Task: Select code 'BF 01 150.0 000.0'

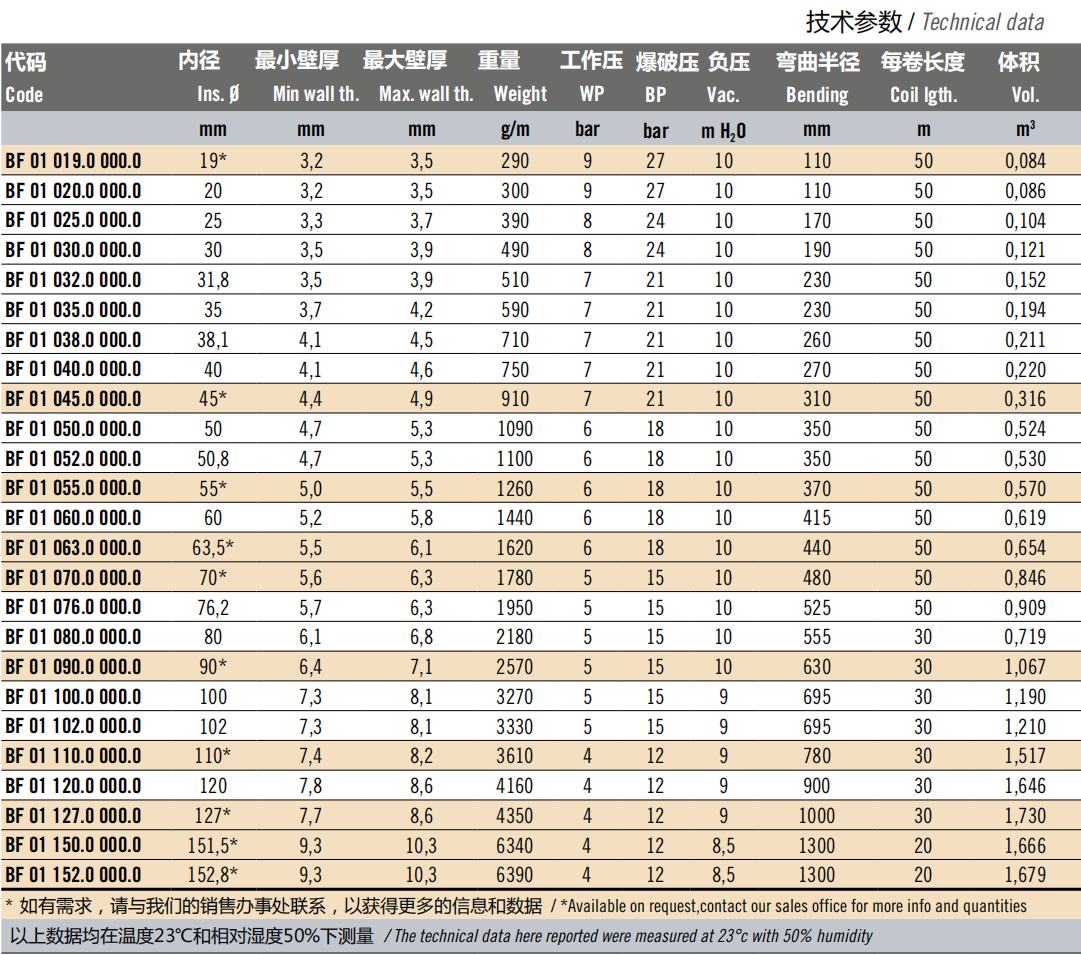Action: point(73,845)
